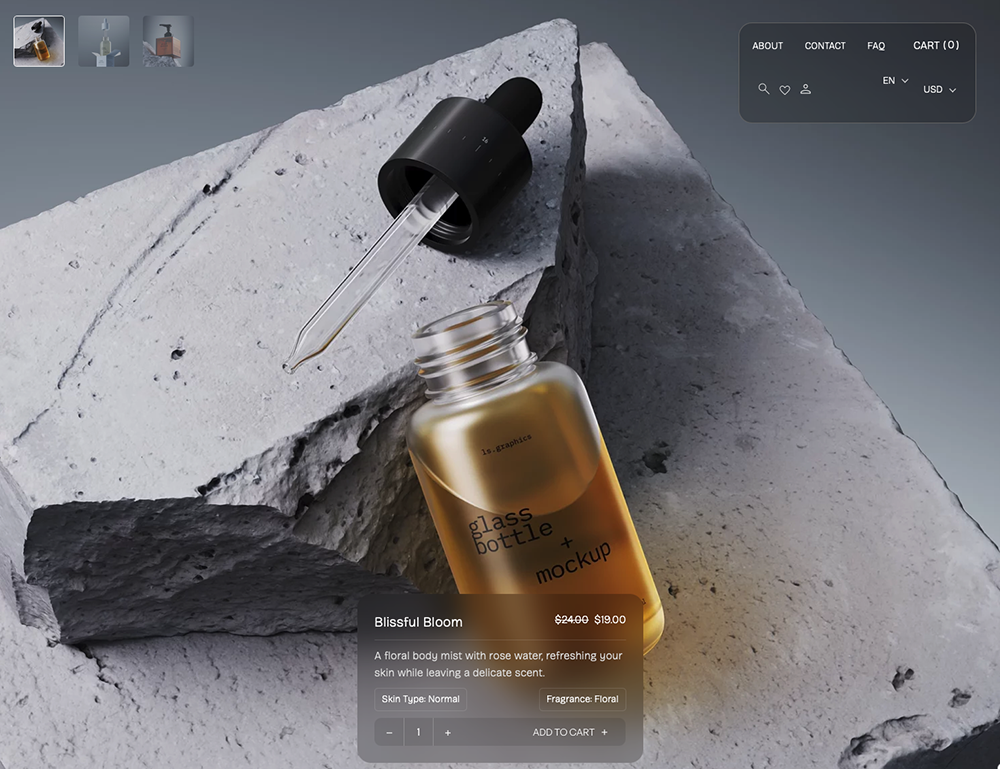Click the Blissful Bloom product title
The width and height of the screenshot is (1000, 769).
click(418, 622)
